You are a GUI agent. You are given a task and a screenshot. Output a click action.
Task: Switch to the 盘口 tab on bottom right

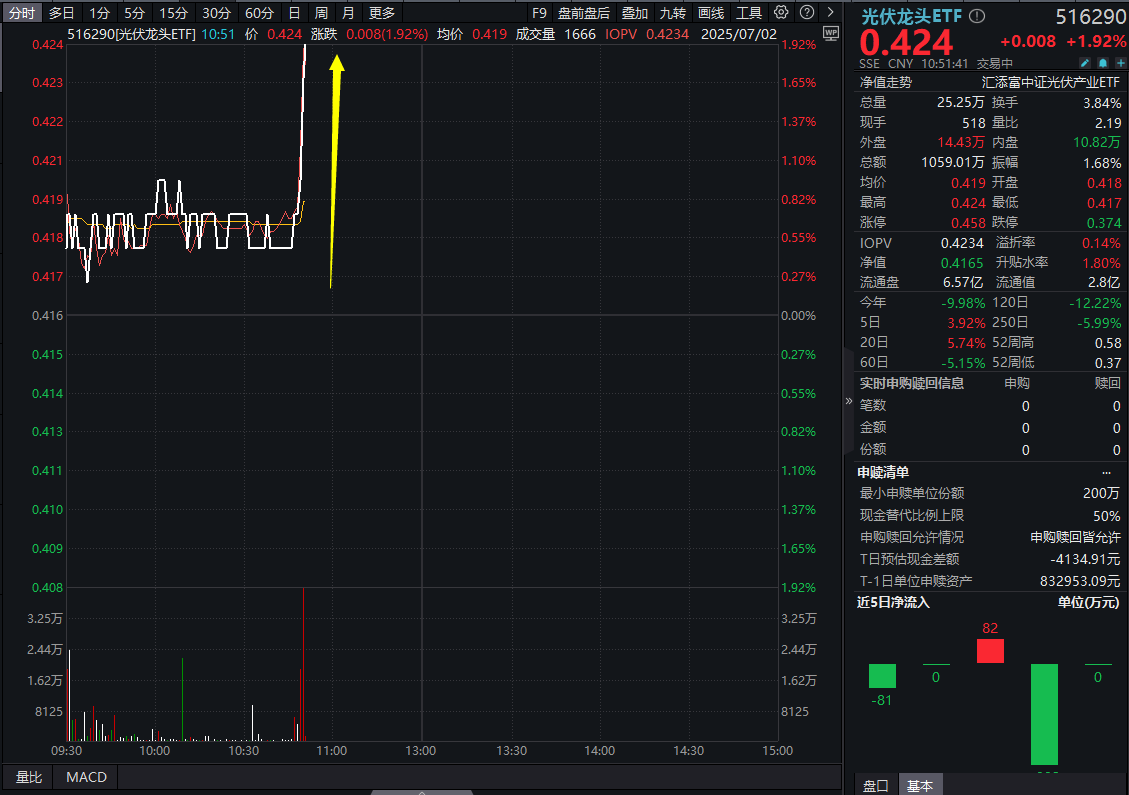(874, 786)
